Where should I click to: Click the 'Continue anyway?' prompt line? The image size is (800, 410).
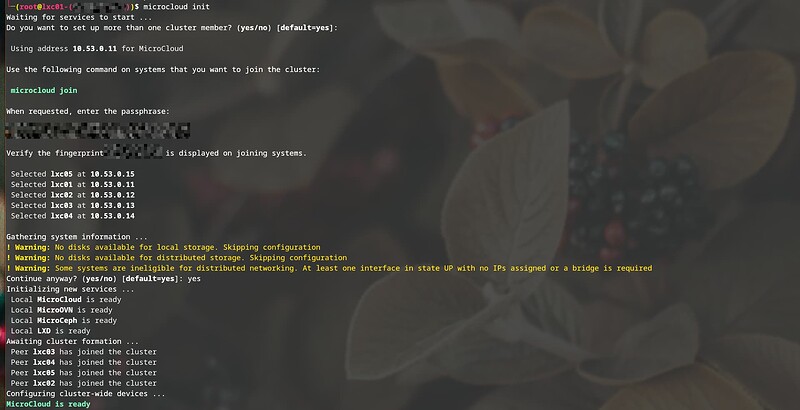(103, 278)
